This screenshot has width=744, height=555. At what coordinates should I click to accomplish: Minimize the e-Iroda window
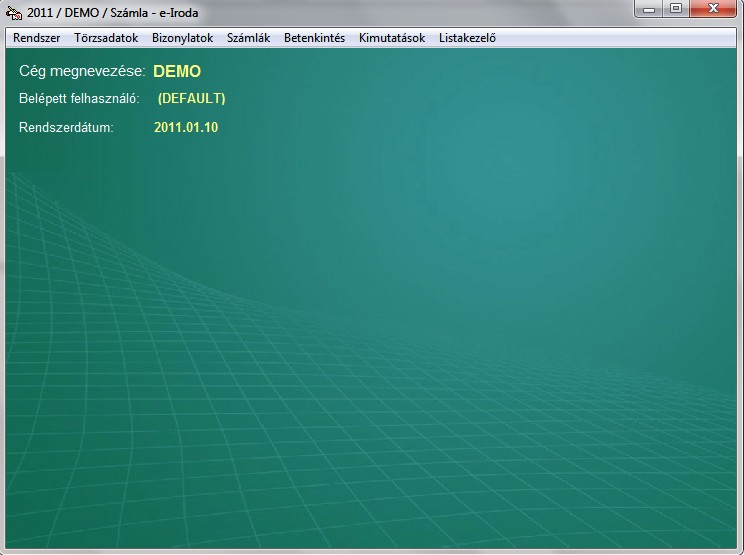tap(651, 9)
